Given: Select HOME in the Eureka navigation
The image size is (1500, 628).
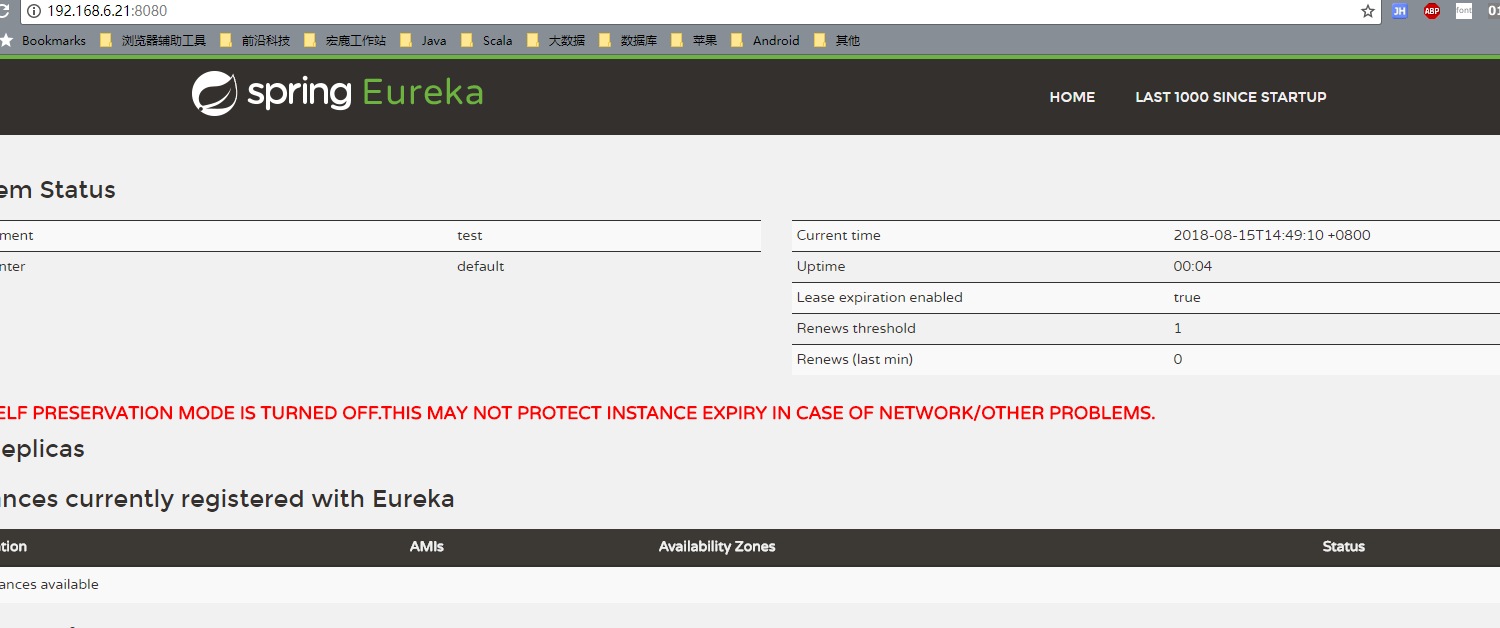Looking at the screenshot, I should coord(1072,97).
